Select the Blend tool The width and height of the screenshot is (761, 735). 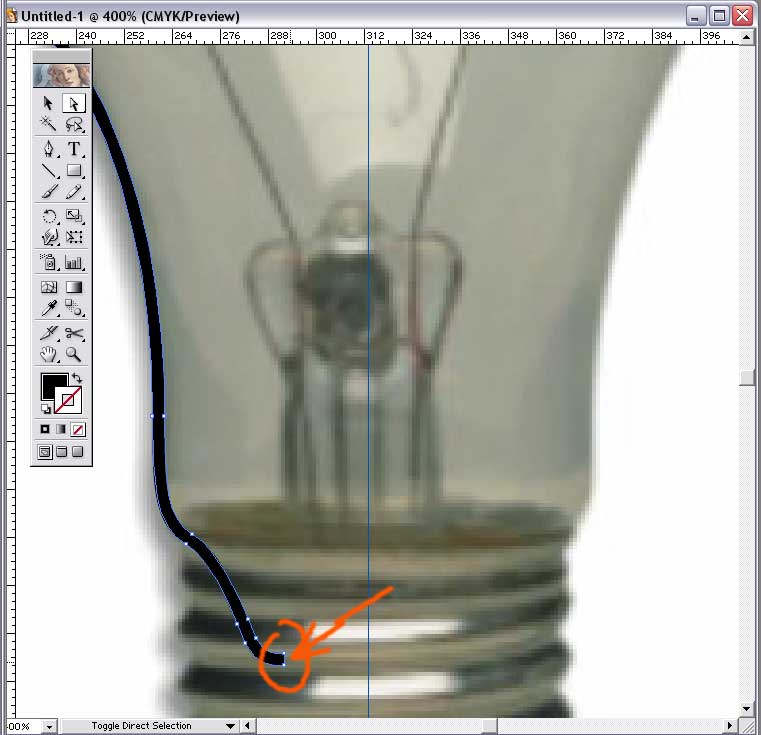74,308
